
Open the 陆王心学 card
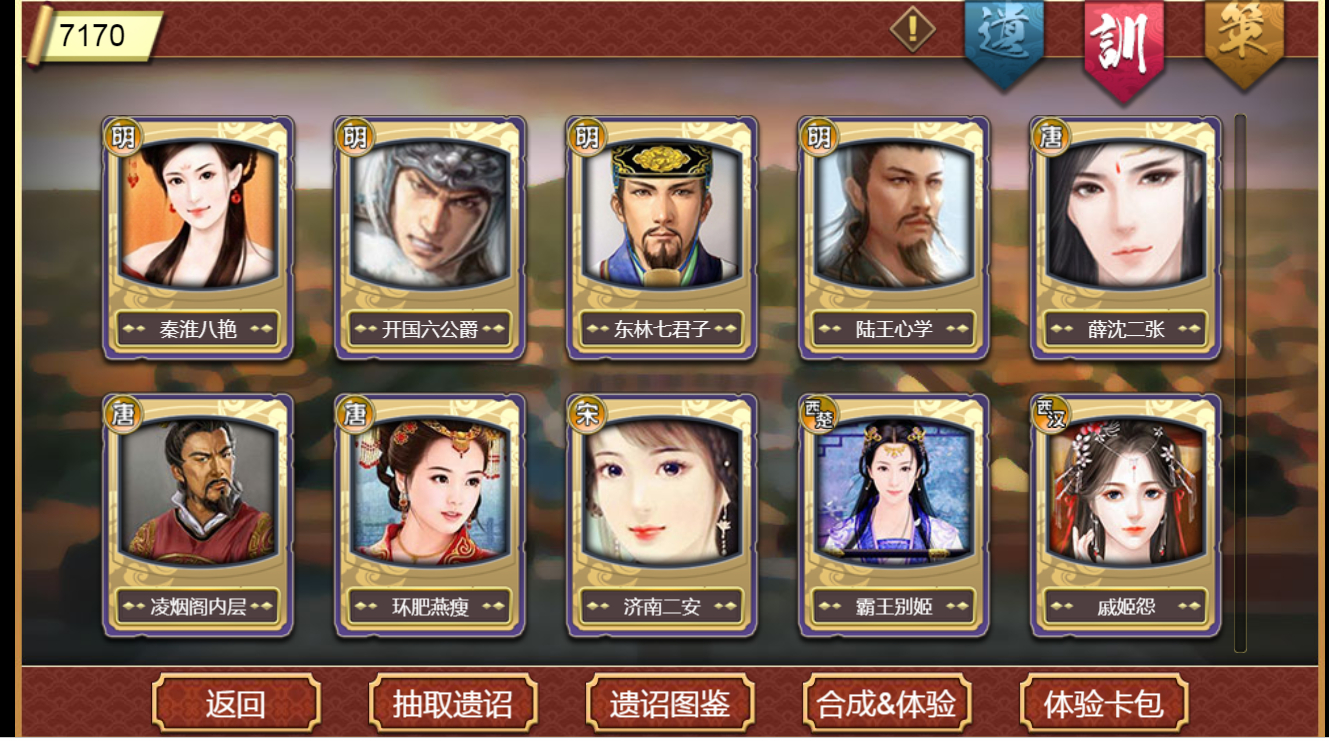pyautogui.click(x=894, y=238)
